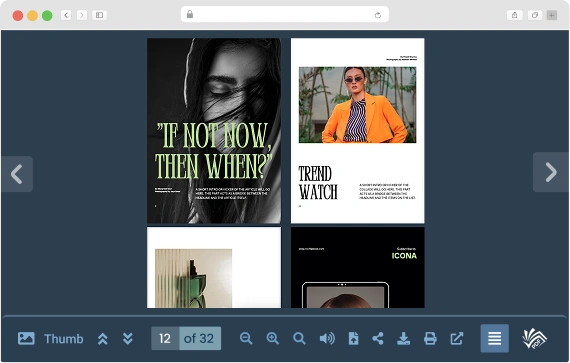Show browser tab overview icon

tap(535, 15)
